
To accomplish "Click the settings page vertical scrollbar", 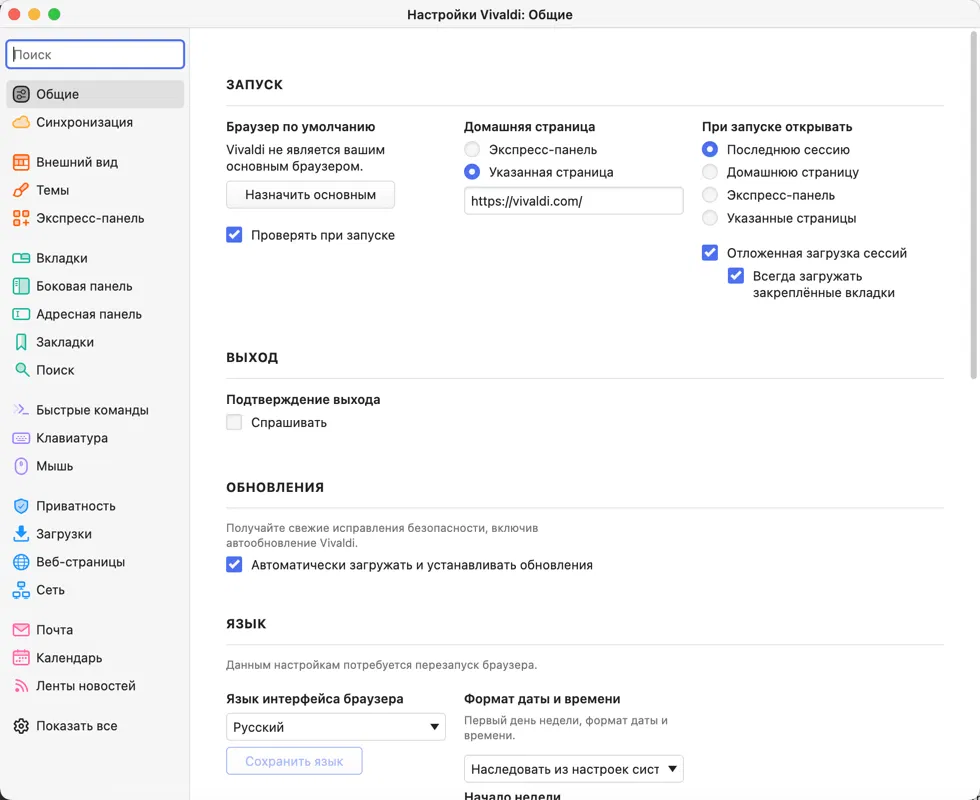I will point(974,200).
